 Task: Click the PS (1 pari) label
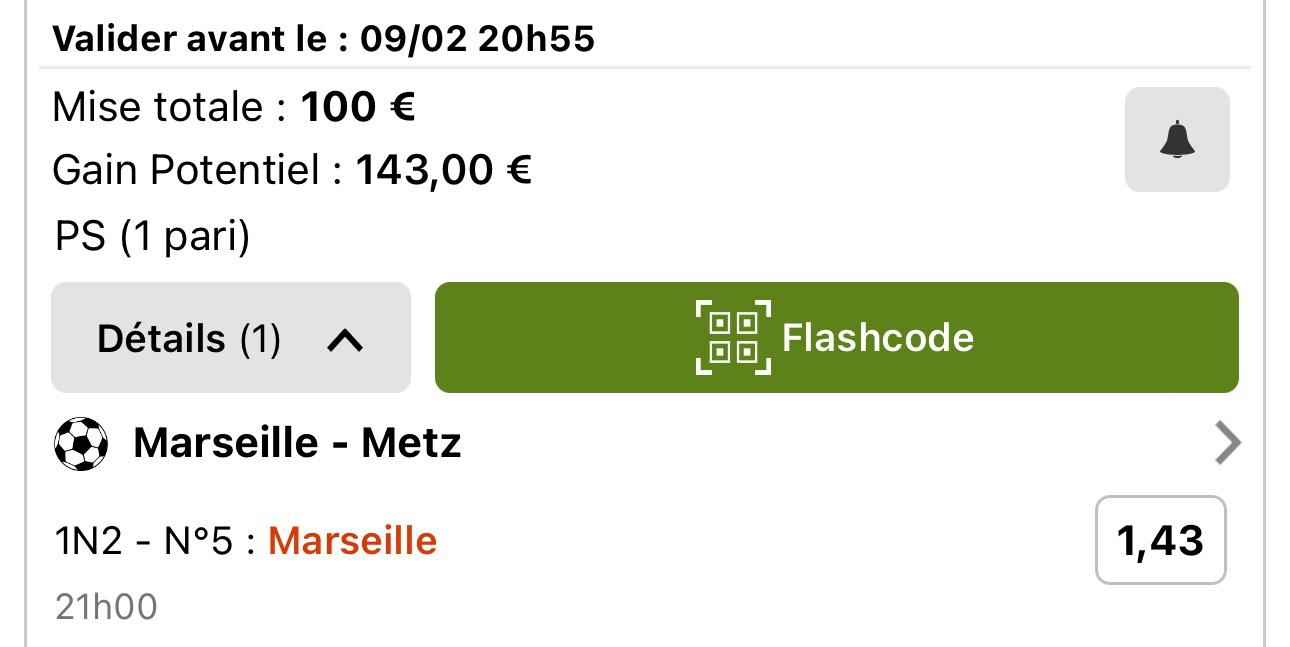coord(152,237)
